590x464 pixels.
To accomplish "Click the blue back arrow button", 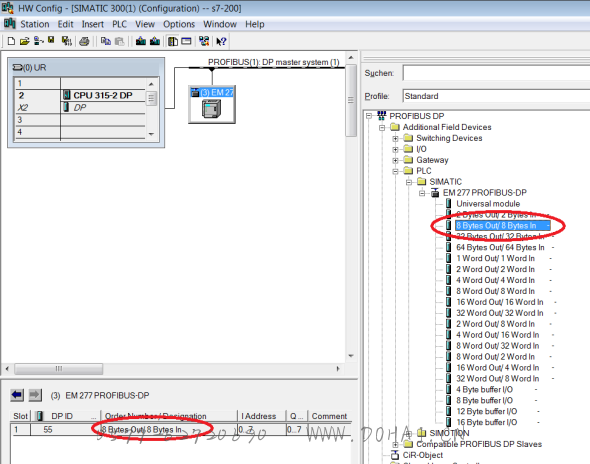I will tap(17, 395).
